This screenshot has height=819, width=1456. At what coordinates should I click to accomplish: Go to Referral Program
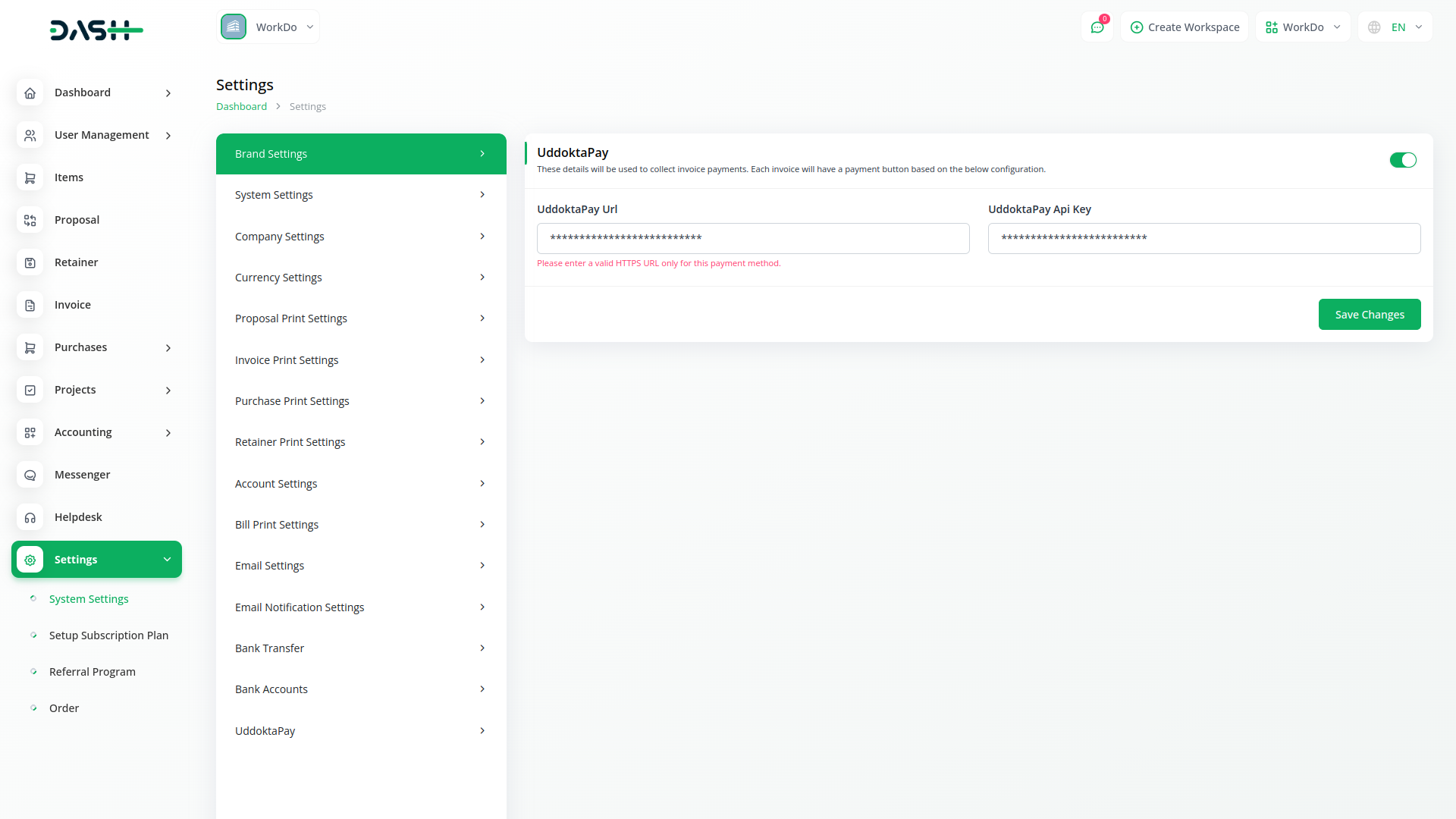coord(93,672)
